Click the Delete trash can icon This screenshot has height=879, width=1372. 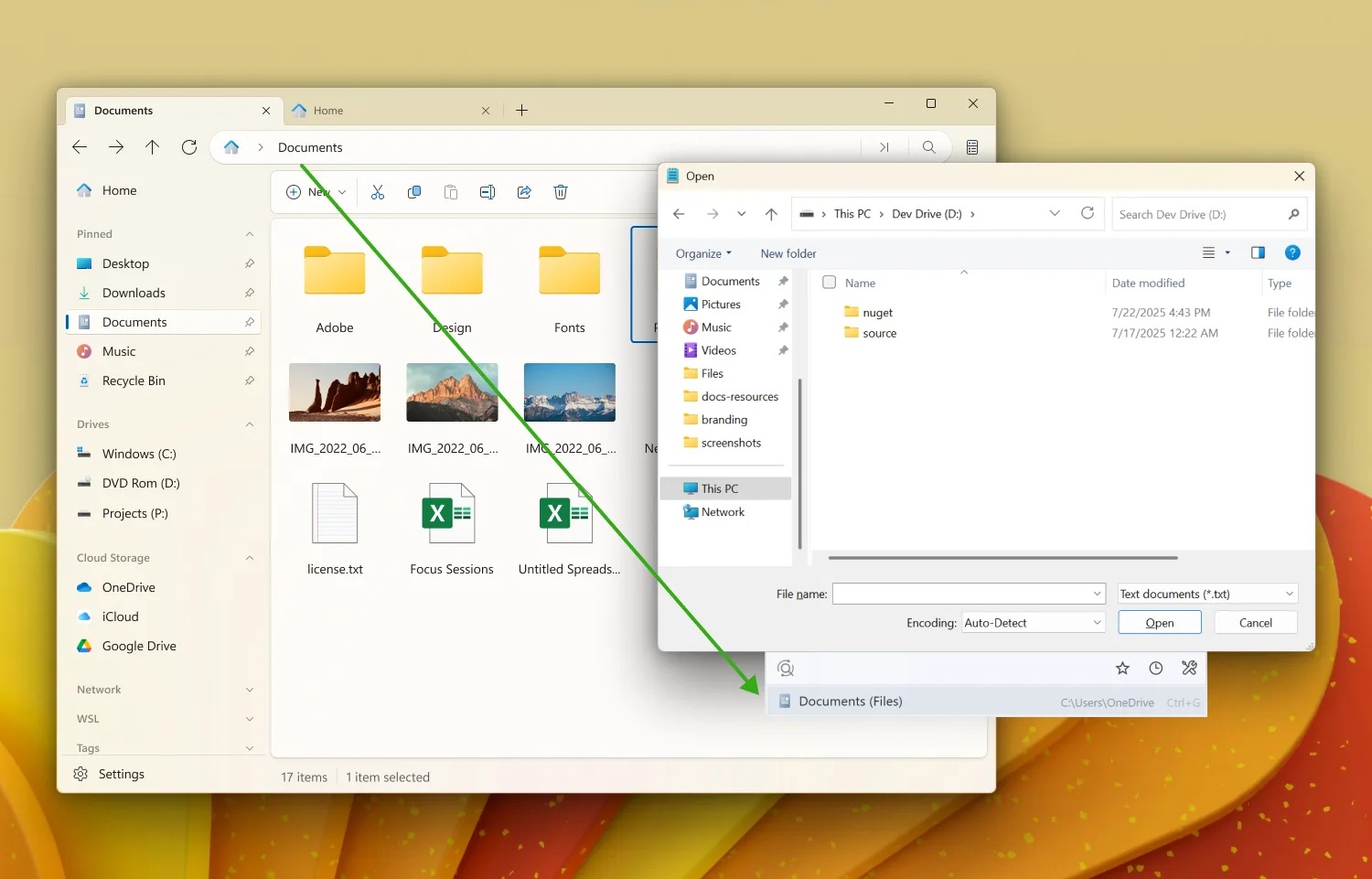[x=561, y=192]
